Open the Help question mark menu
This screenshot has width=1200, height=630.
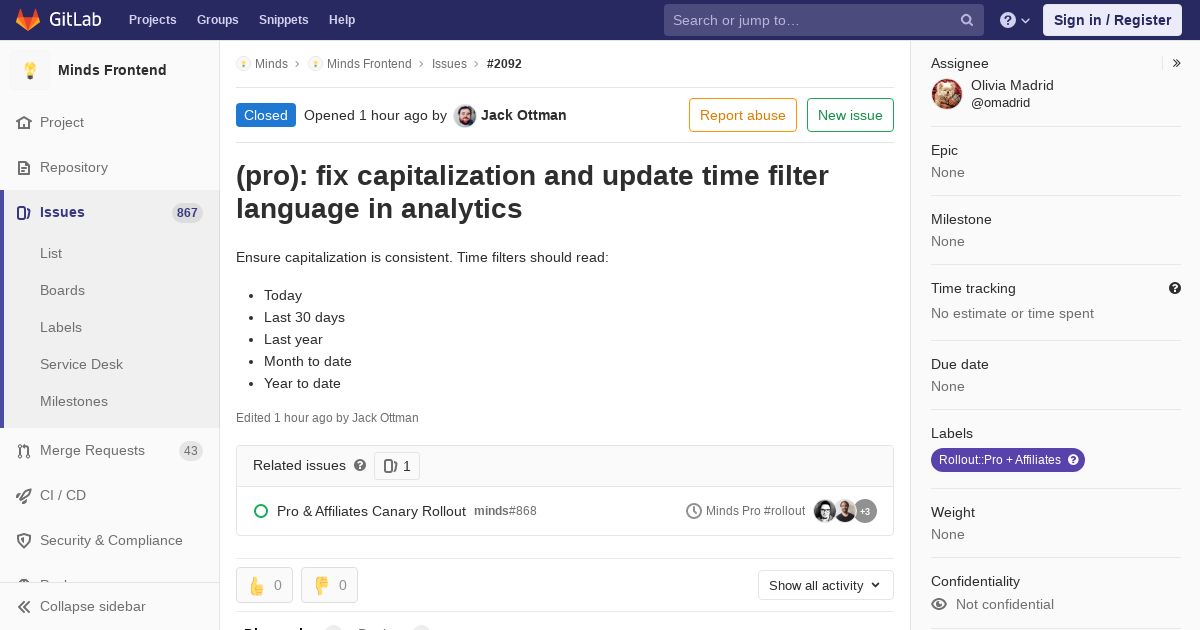[x=1015, y=20]
